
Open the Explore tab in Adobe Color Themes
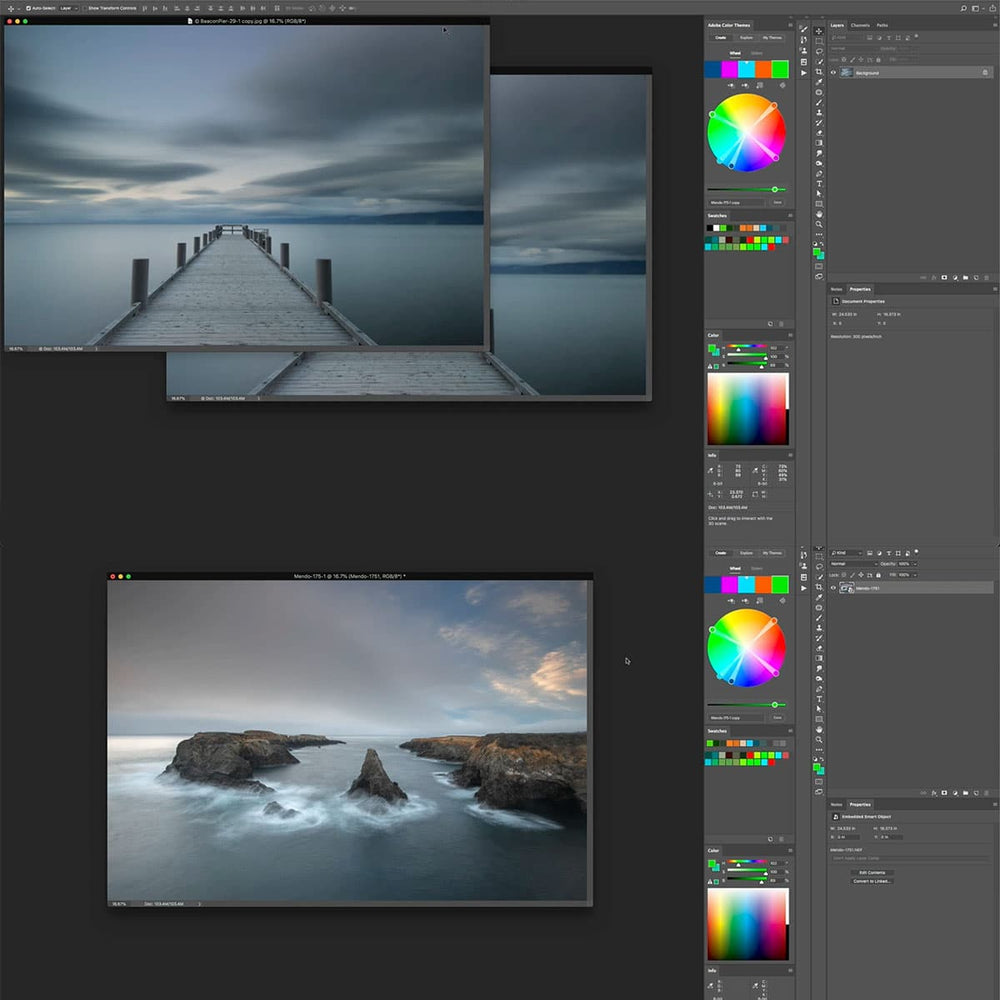pyautogui.click(x=746, y=37)
